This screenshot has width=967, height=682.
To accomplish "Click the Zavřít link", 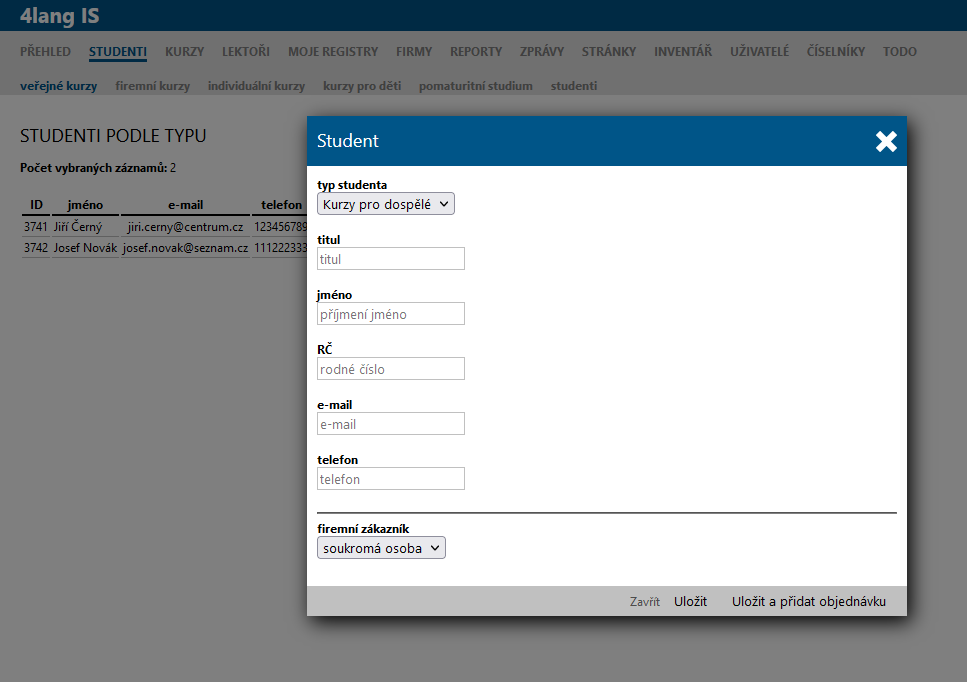I will coord(644,602).
